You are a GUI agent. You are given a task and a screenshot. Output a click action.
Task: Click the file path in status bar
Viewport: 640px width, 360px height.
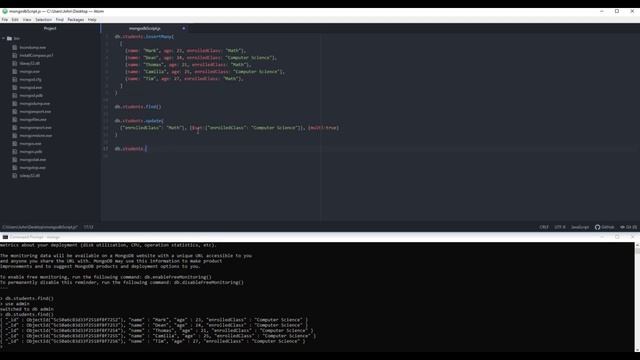[40, 227]
